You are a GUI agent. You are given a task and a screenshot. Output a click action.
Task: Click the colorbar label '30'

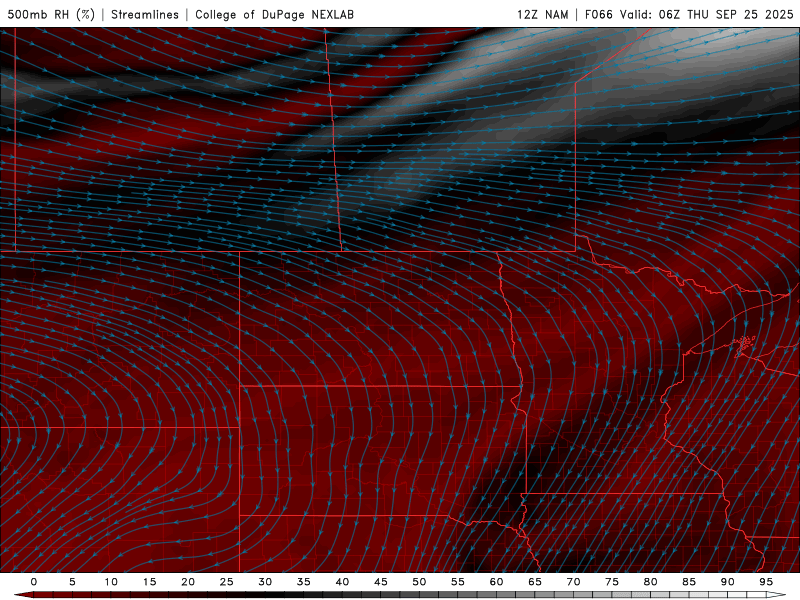[265, 582]
